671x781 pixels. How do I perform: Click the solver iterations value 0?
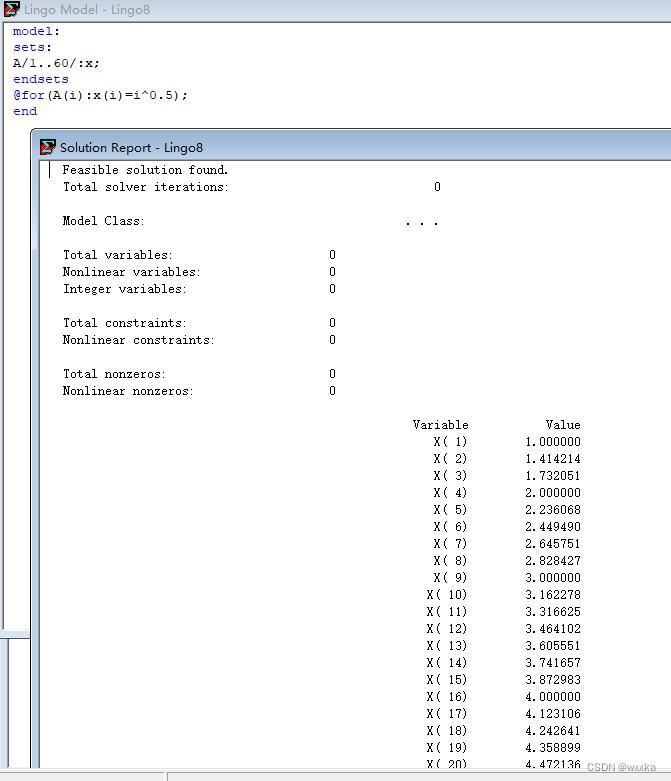pos(437,187)
